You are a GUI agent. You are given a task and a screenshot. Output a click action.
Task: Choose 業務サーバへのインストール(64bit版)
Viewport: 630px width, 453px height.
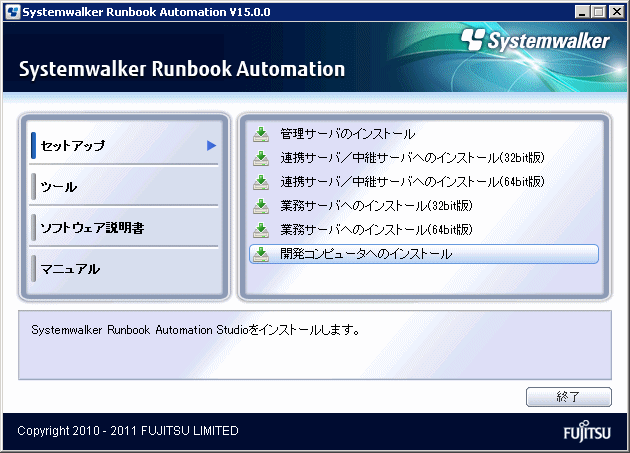[376, 230]
